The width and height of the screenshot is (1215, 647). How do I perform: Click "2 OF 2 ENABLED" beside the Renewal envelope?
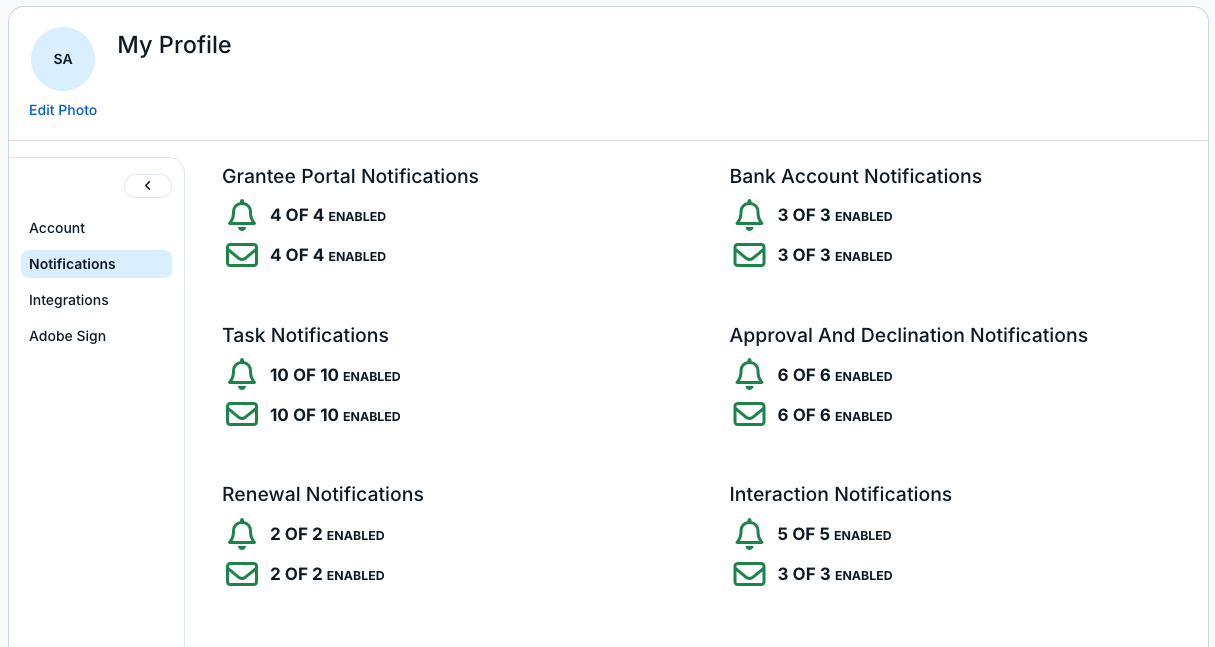tap(327, 575)
